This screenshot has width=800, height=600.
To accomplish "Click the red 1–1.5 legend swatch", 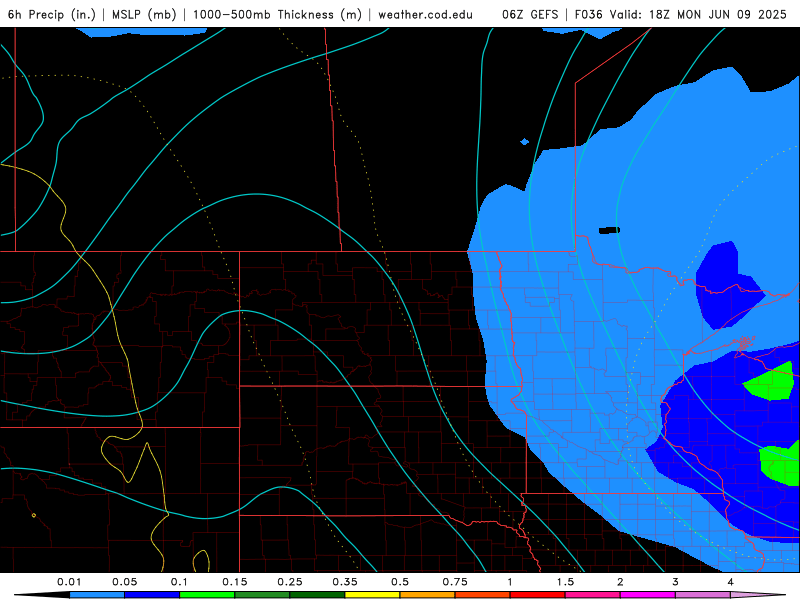I will (x=538, y=595).
